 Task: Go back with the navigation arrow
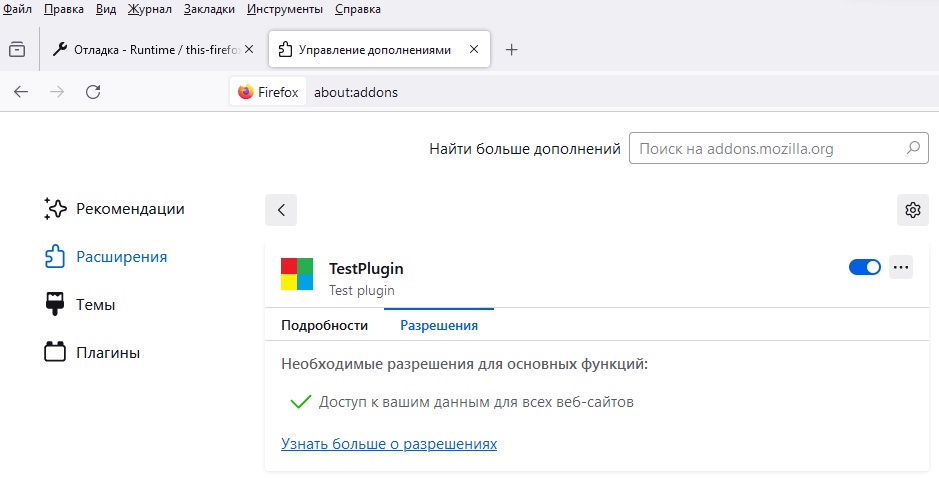[x=21, y=92]
